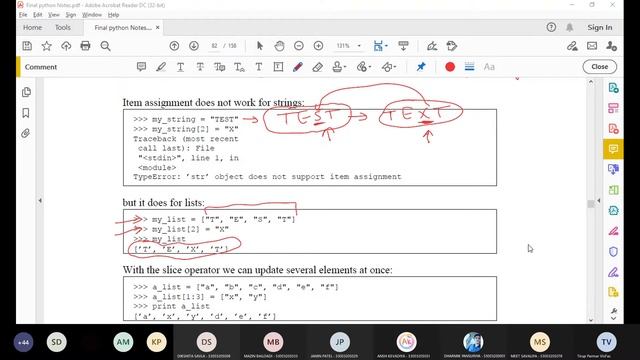This screenshot has width=640, height=360.
Task: Upload the file to the cloud
Action: click(66, 46)
